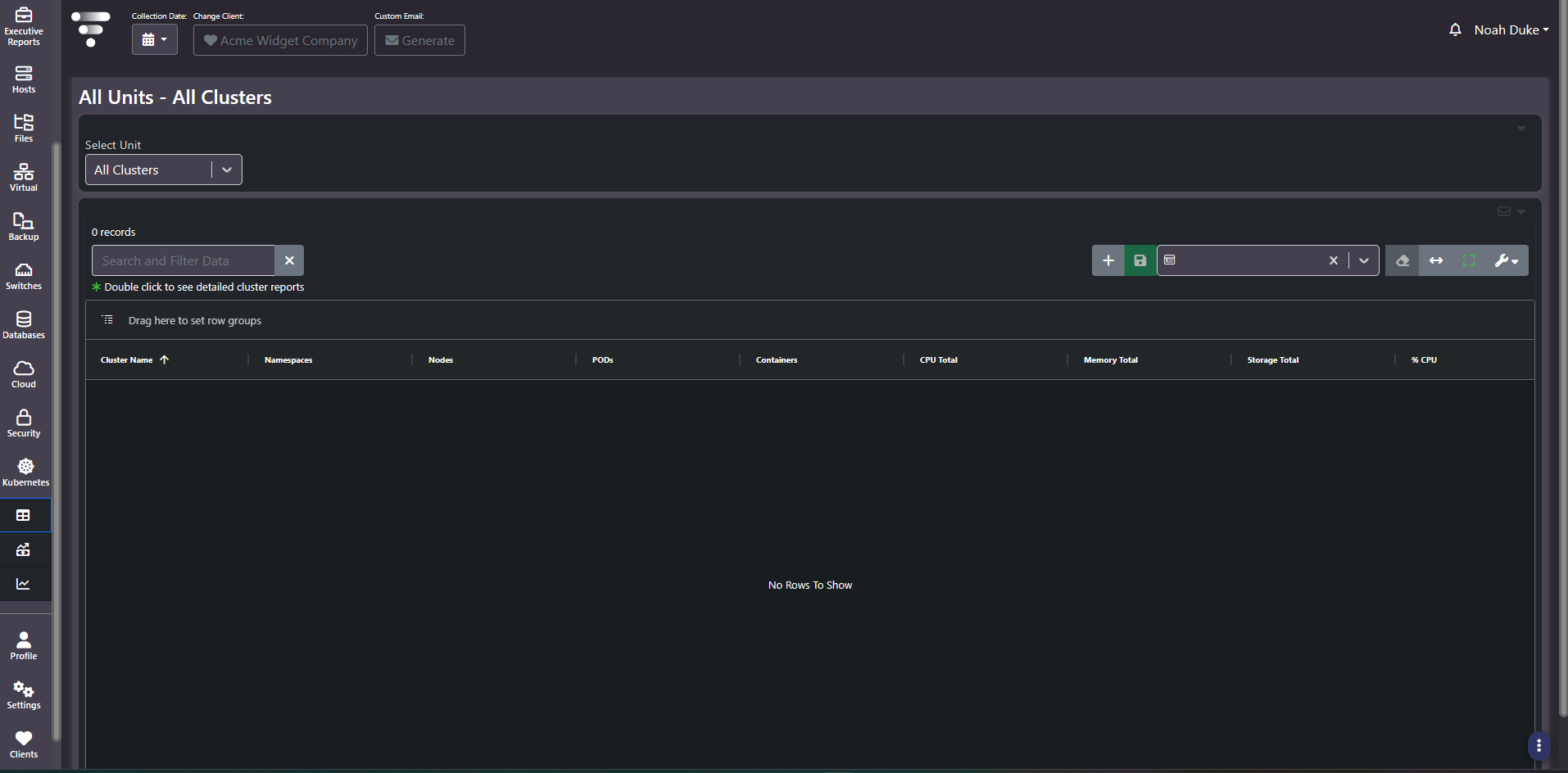Focus Search and Filter Data field
The image size is (1568, 773).
[184, 260]
